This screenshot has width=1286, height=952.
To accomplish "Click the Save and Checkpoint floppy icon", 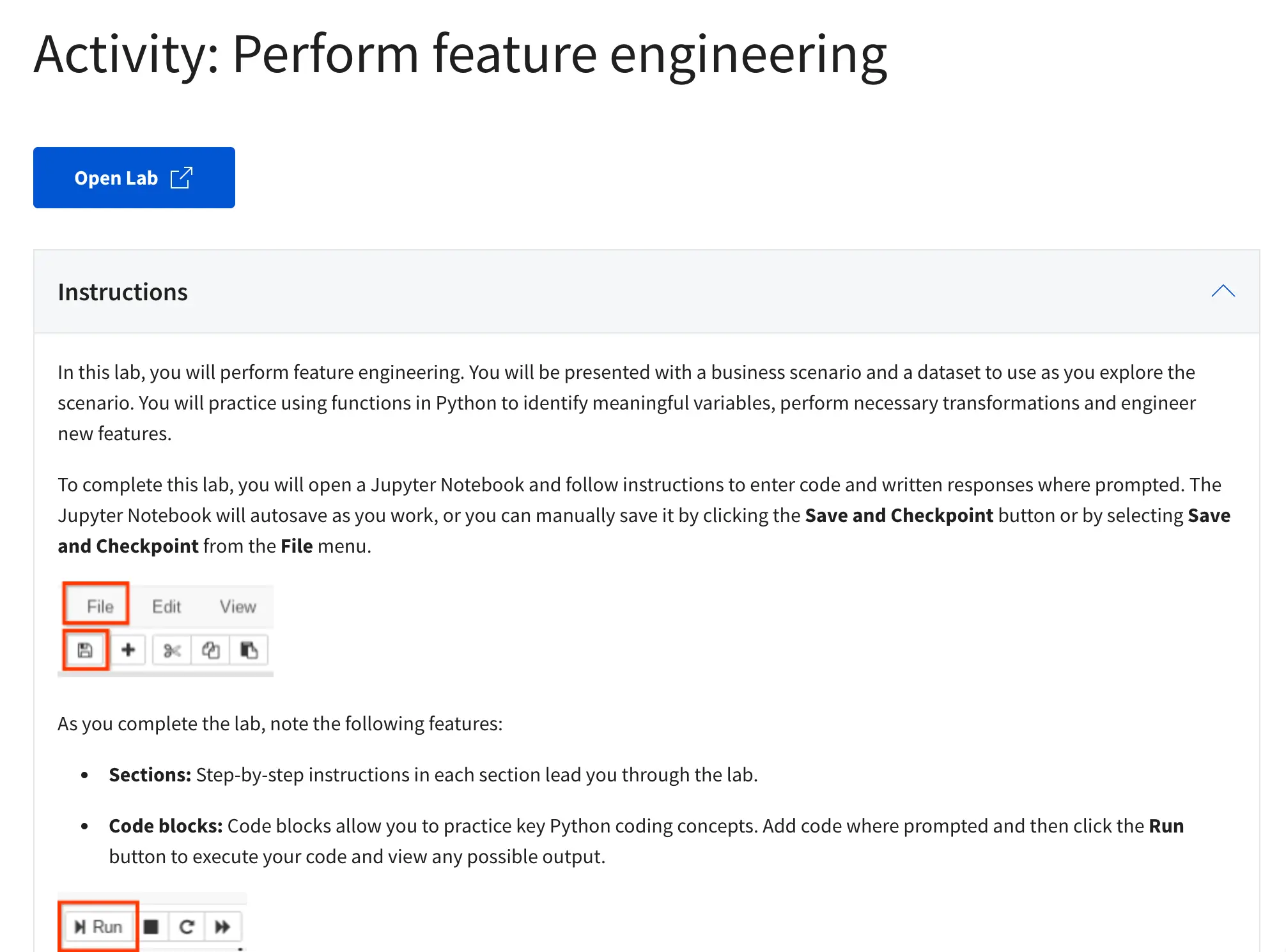I will 85,650.
